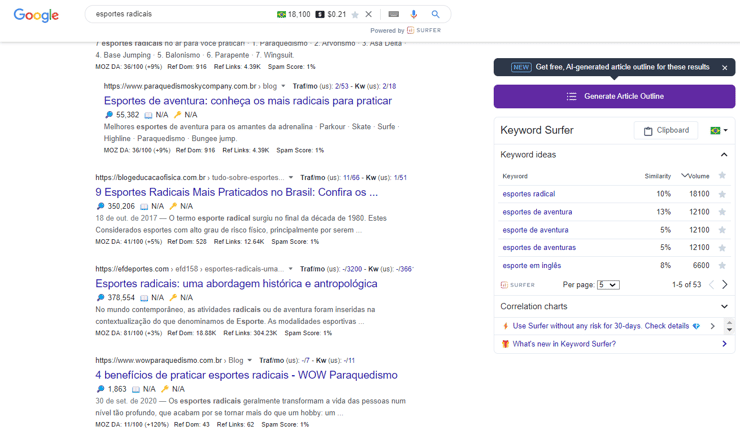Click Surfer logo in keyword panel footer
This screenshot has width=740, height=439.
point(518,285)
